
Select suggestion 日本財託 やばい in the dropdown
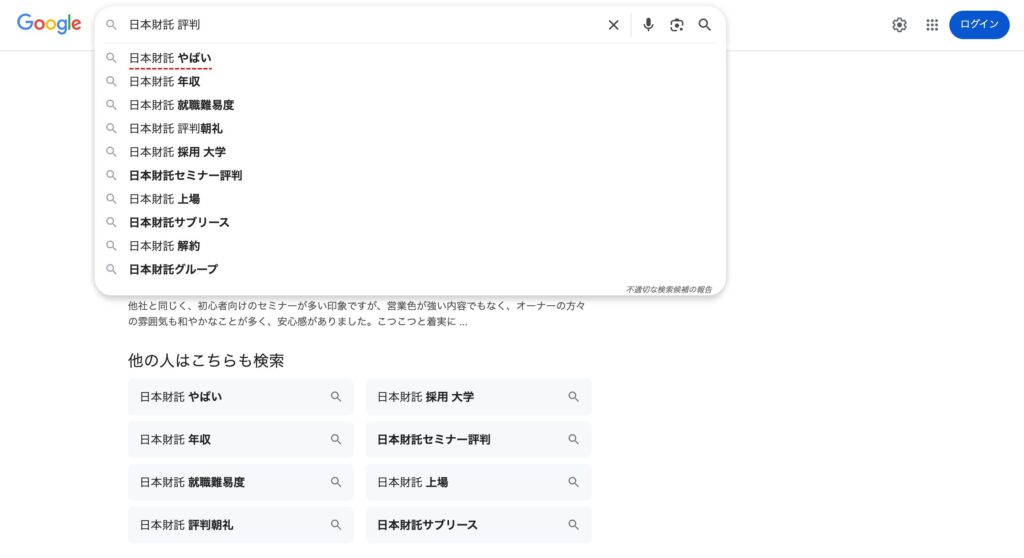coord(170,58)
